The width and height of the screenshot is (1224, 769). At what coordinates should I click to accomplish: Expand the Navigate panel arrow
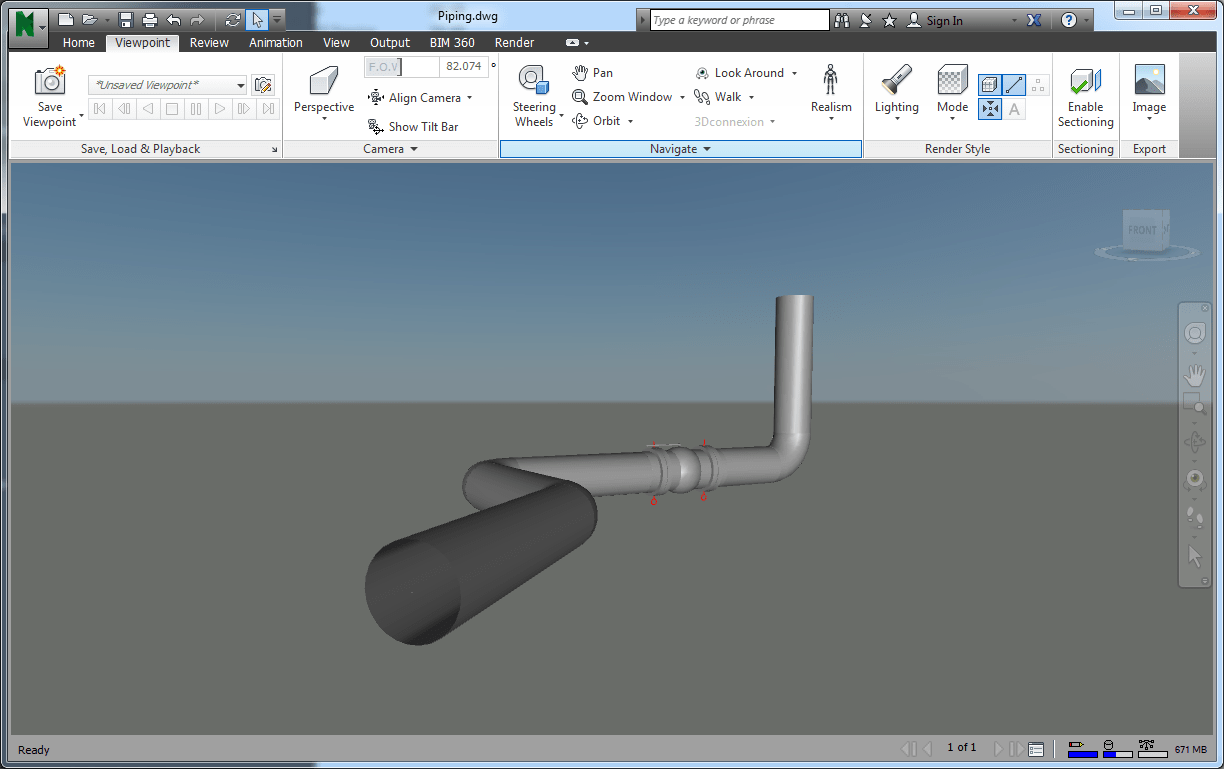click(706, 149)
